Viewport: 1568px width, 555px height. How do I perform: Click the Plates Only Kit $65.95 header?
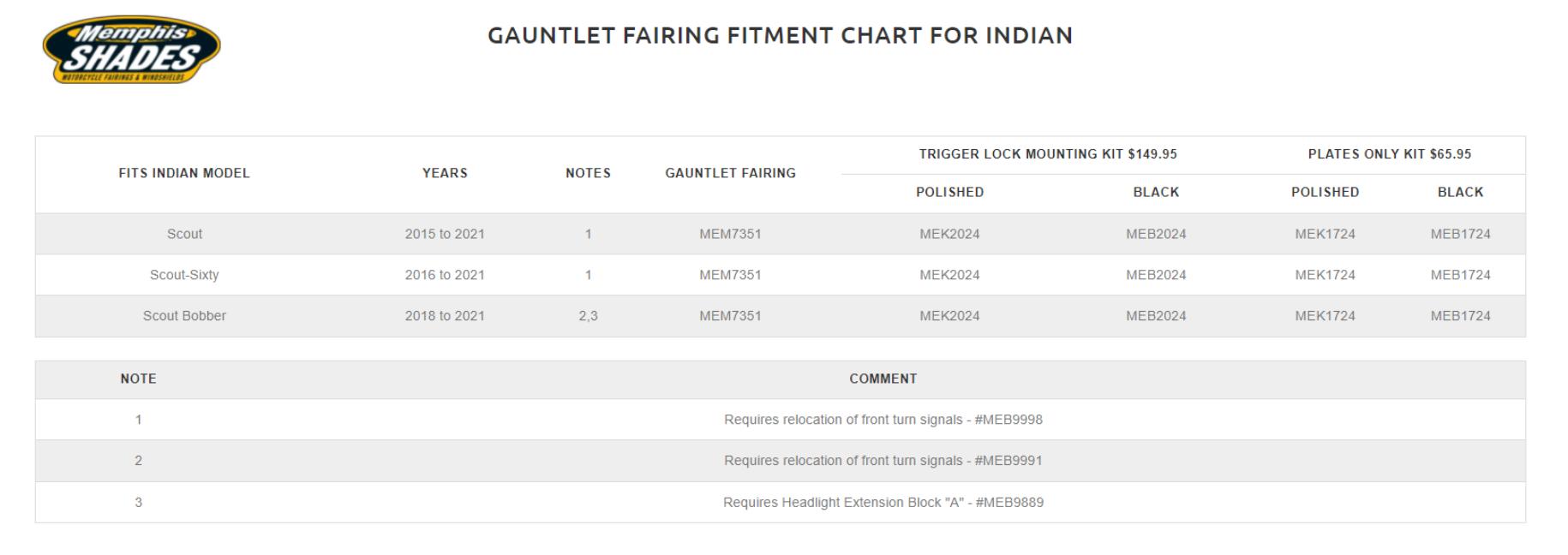(x=1389, y=154)
